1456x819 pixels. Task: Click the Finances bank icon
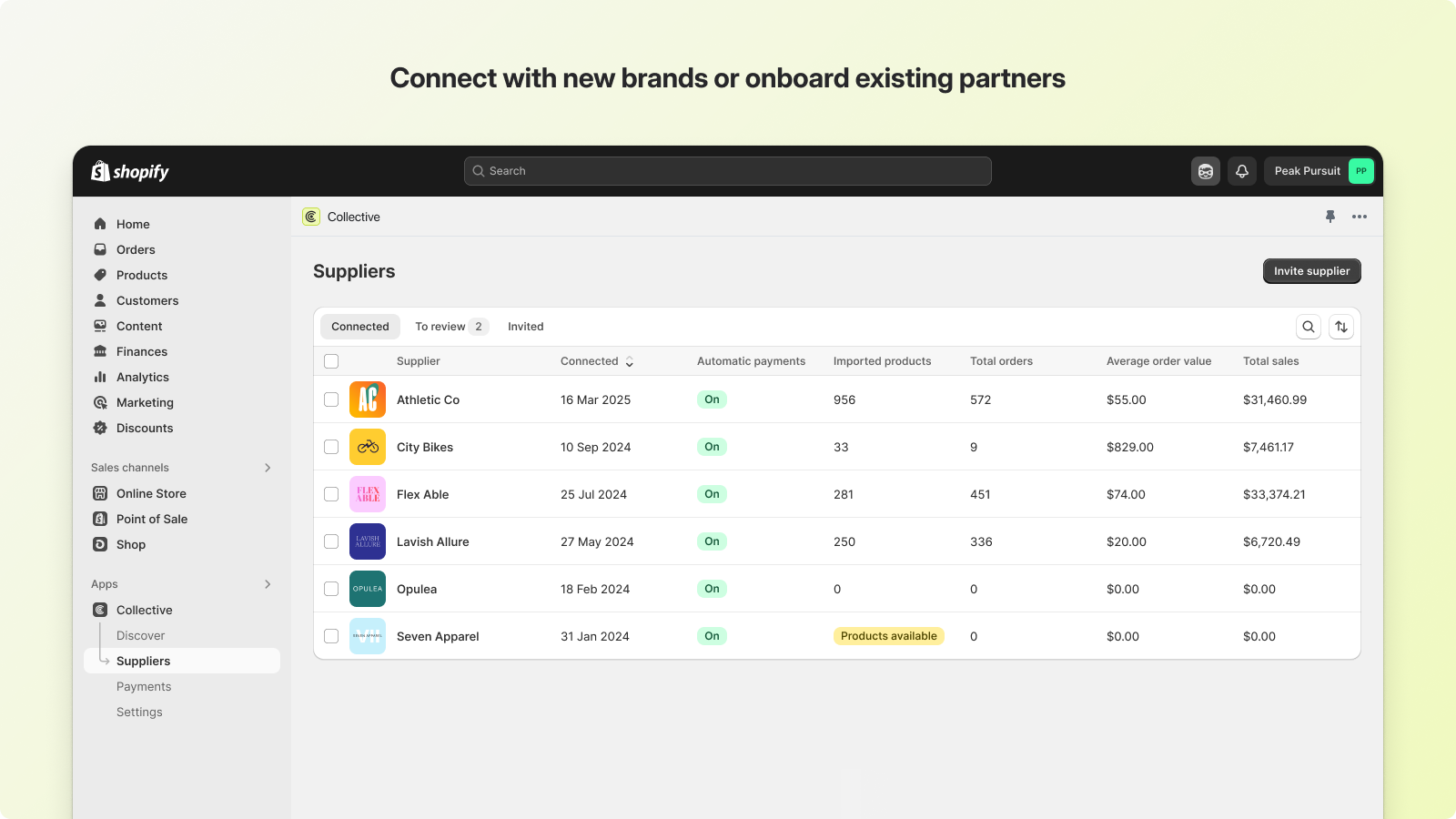pos(100,351)
